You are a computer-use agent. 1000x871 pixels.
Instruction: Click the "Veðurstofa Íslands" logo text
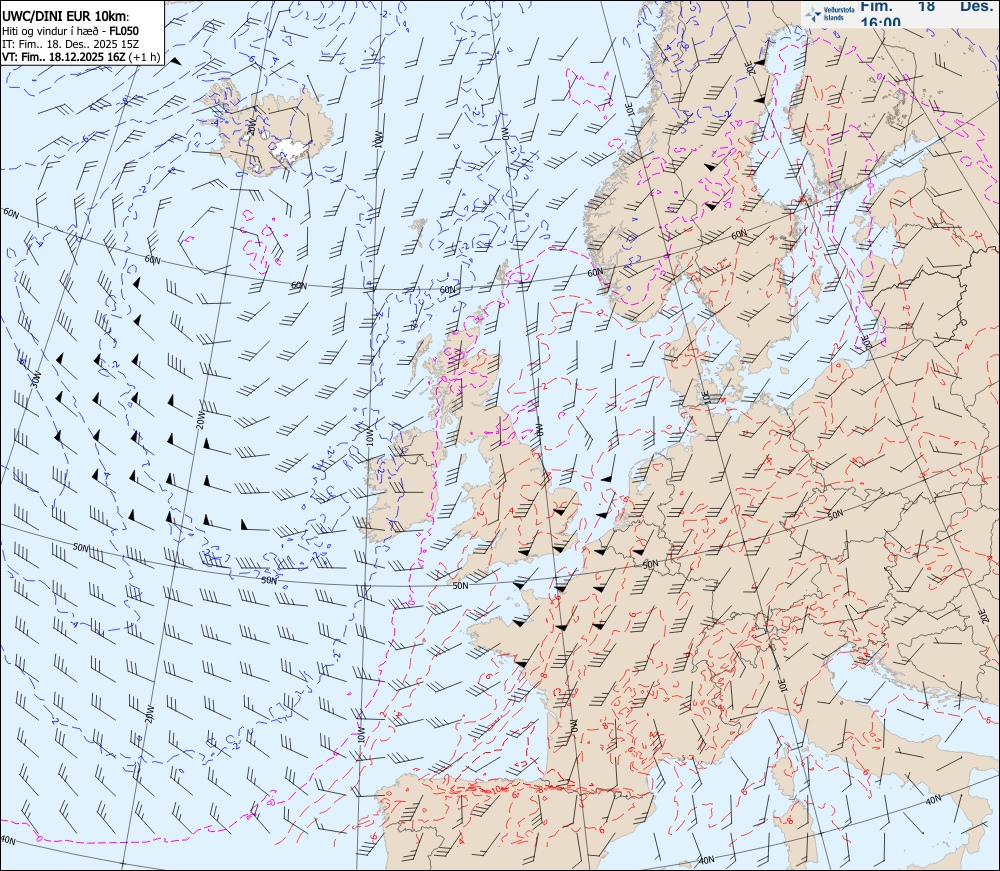pyautogui.click(x=838, y=14)
